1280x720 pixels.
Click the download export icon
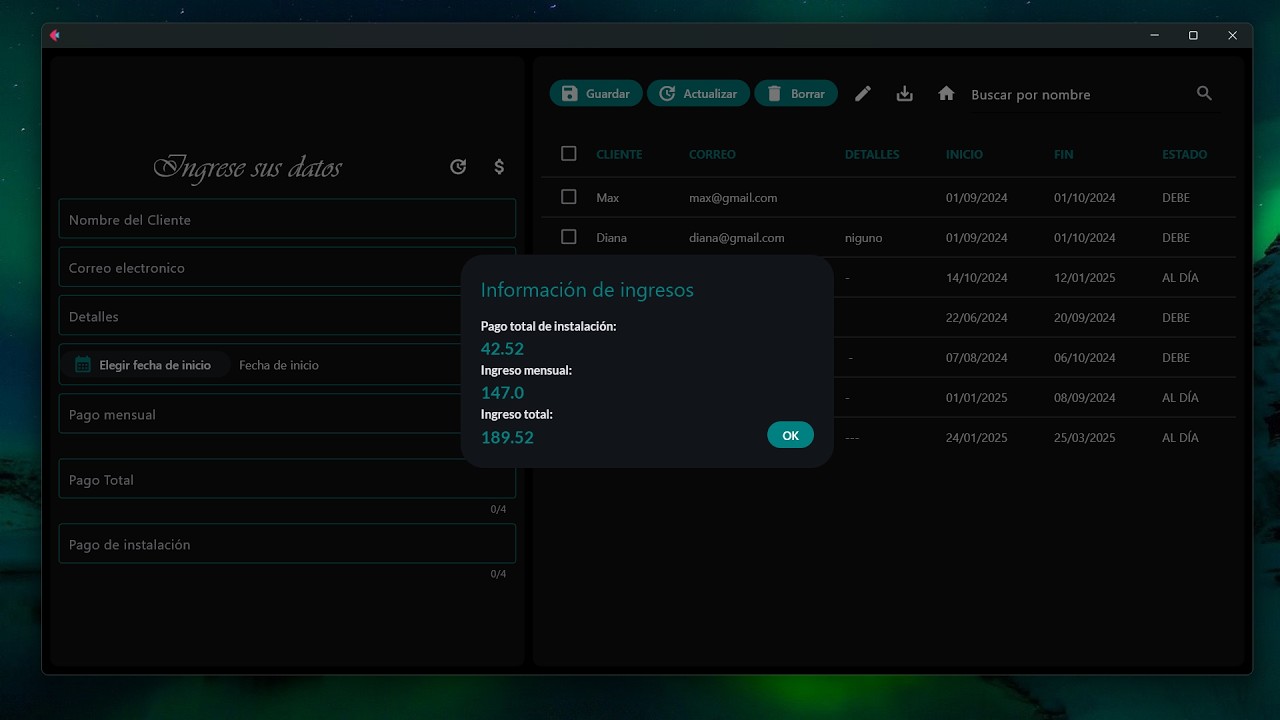905,94
